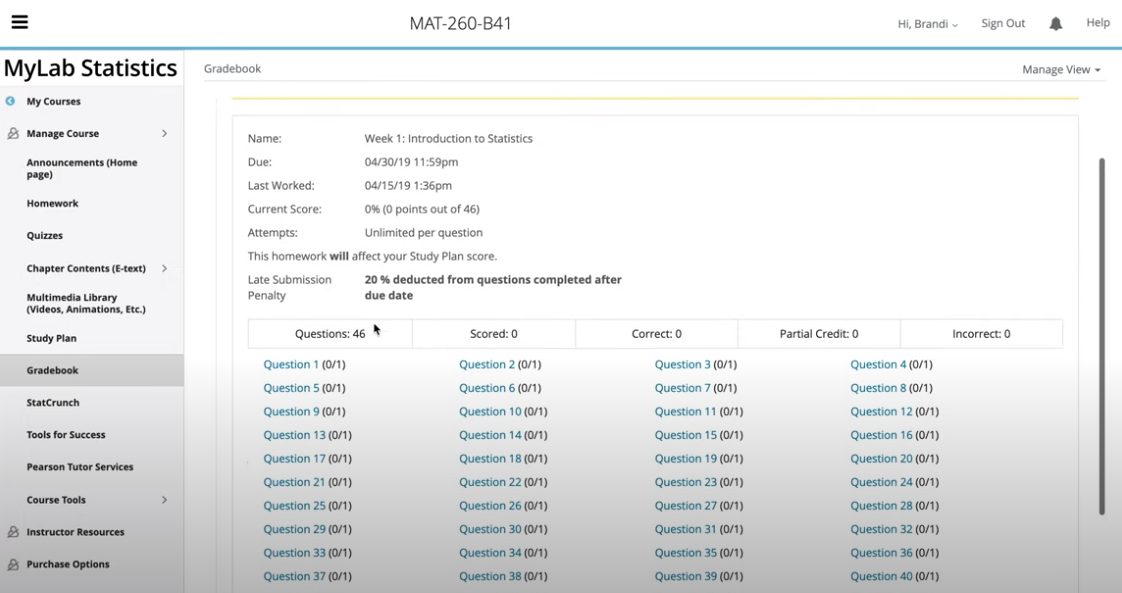Viewport: 1122px width, 593px height.
Task: Click the notification bell icon
Action: point(1055,22)
